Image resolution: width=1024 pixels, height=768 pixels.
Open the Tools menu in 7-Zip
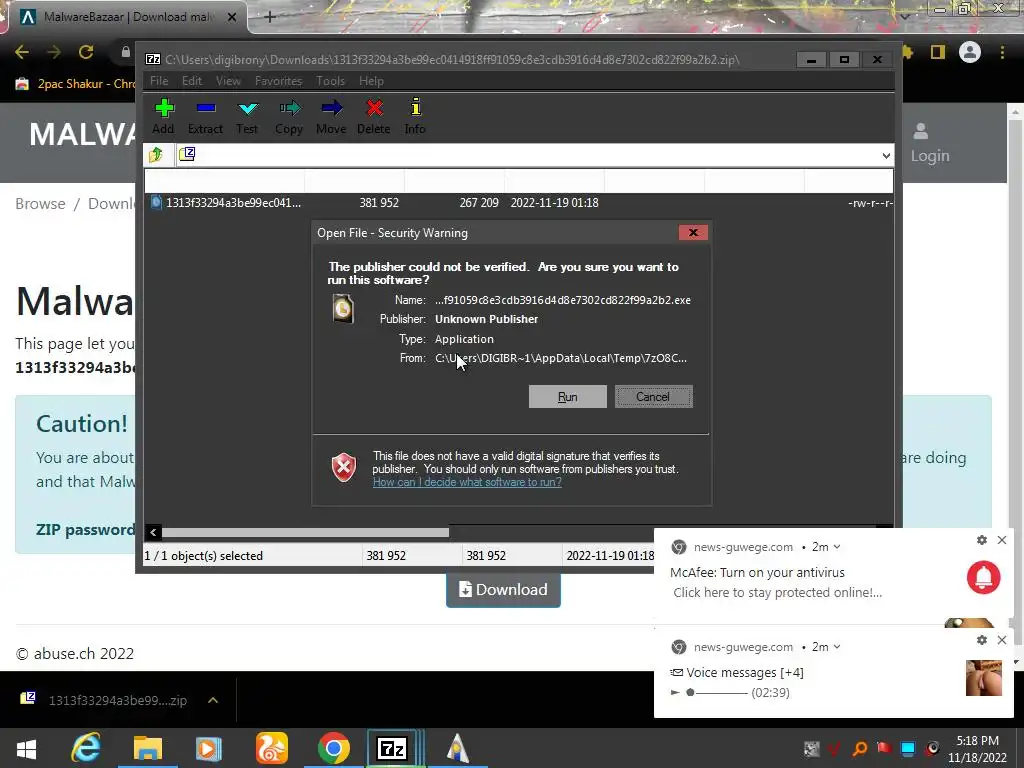coord(330,81)
